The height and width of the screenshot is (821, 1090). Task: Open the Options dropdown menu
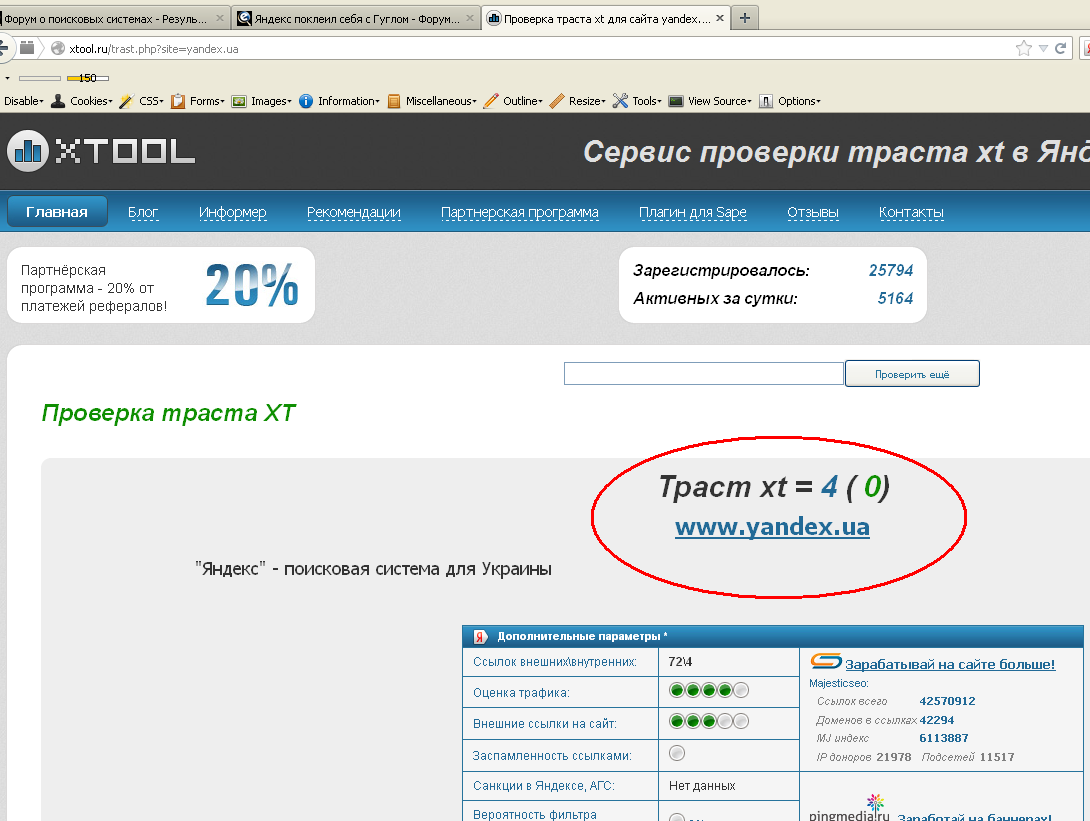790,101
